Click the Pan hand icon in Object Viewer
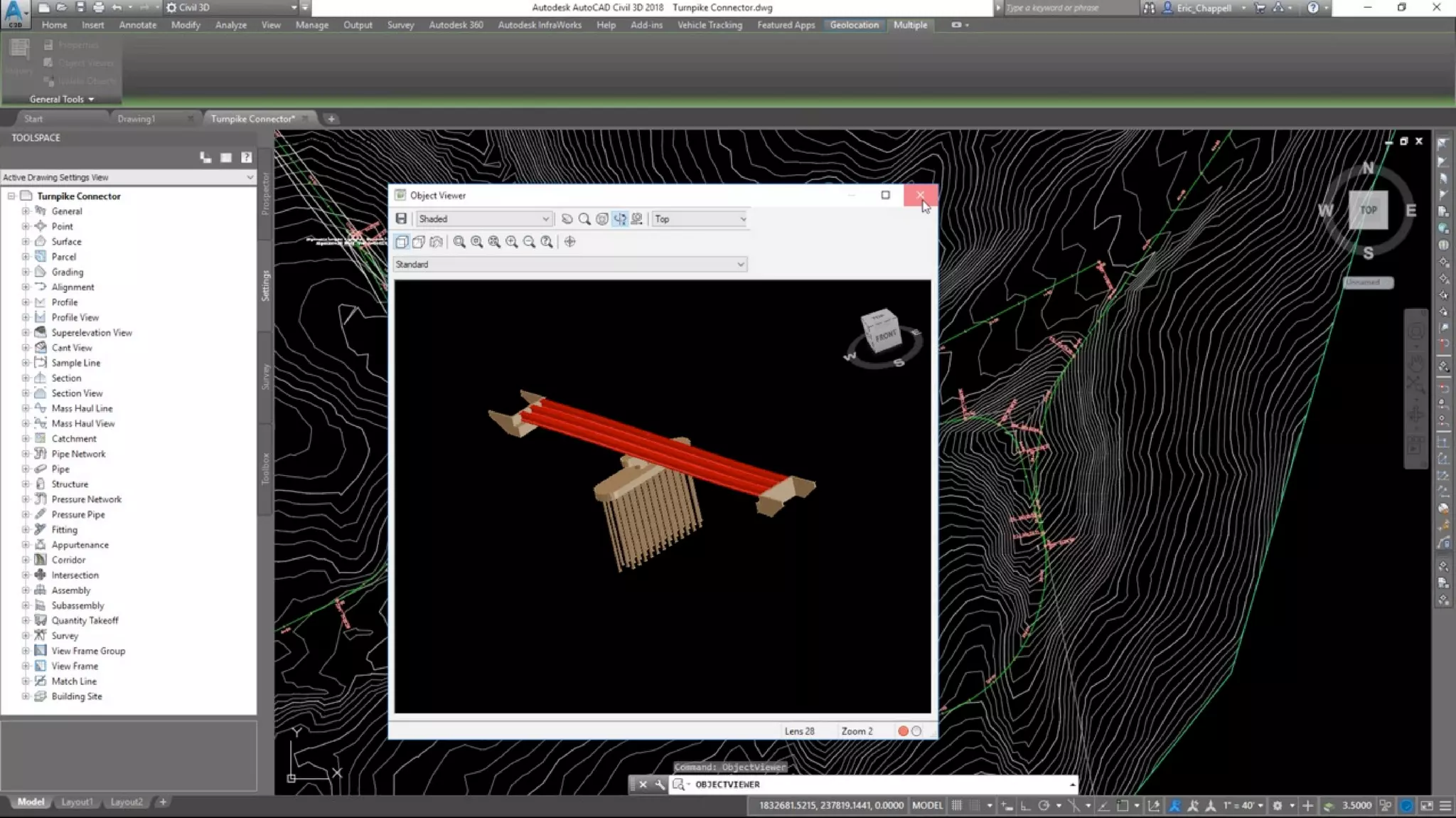Image resolution: width=1456 pixels, height=818 pixels. coord(567,219)
